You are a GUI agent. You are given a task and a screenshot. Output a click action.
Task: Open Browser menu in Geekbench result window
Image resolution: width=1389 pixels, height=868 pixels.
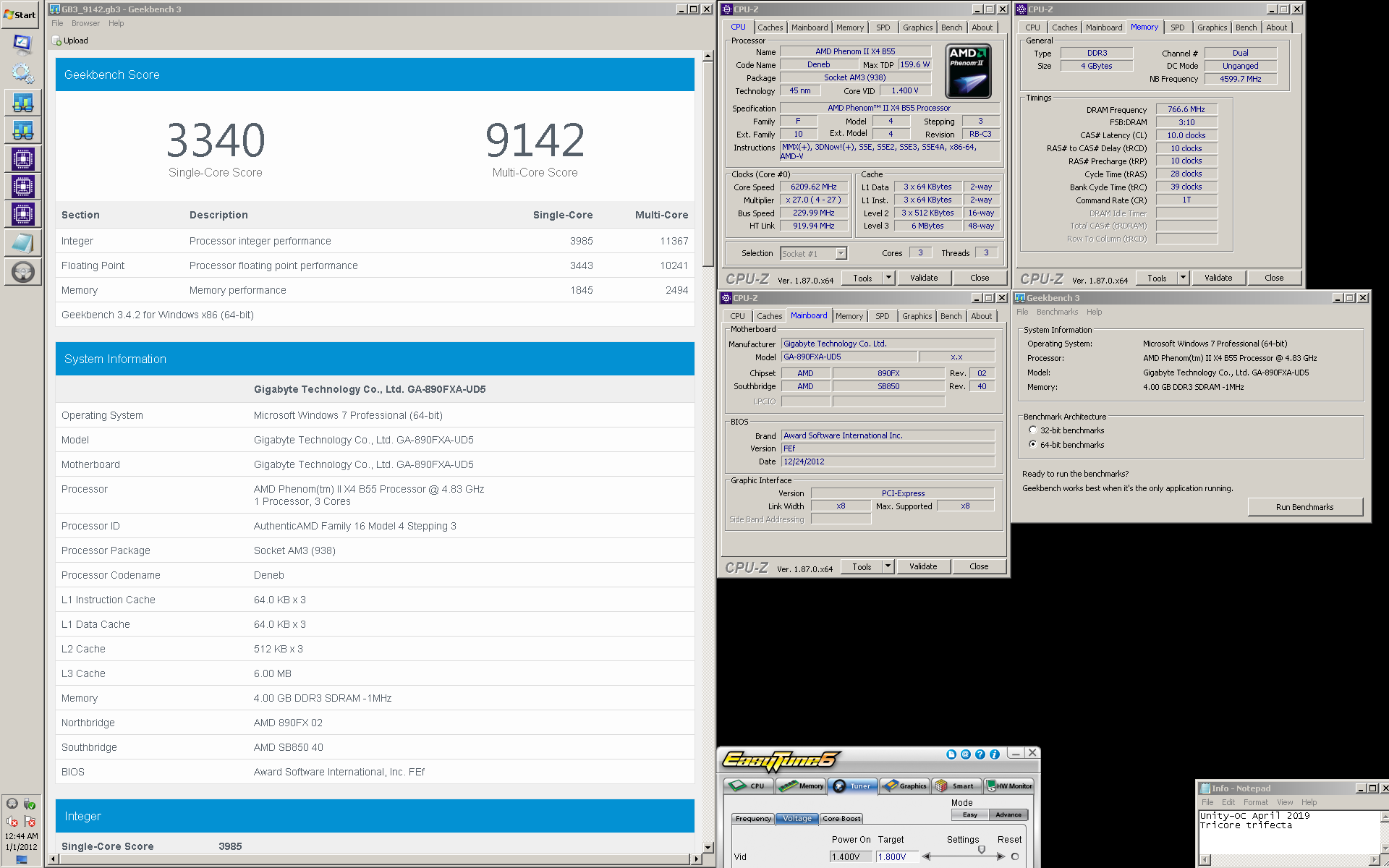click(85, 24)
